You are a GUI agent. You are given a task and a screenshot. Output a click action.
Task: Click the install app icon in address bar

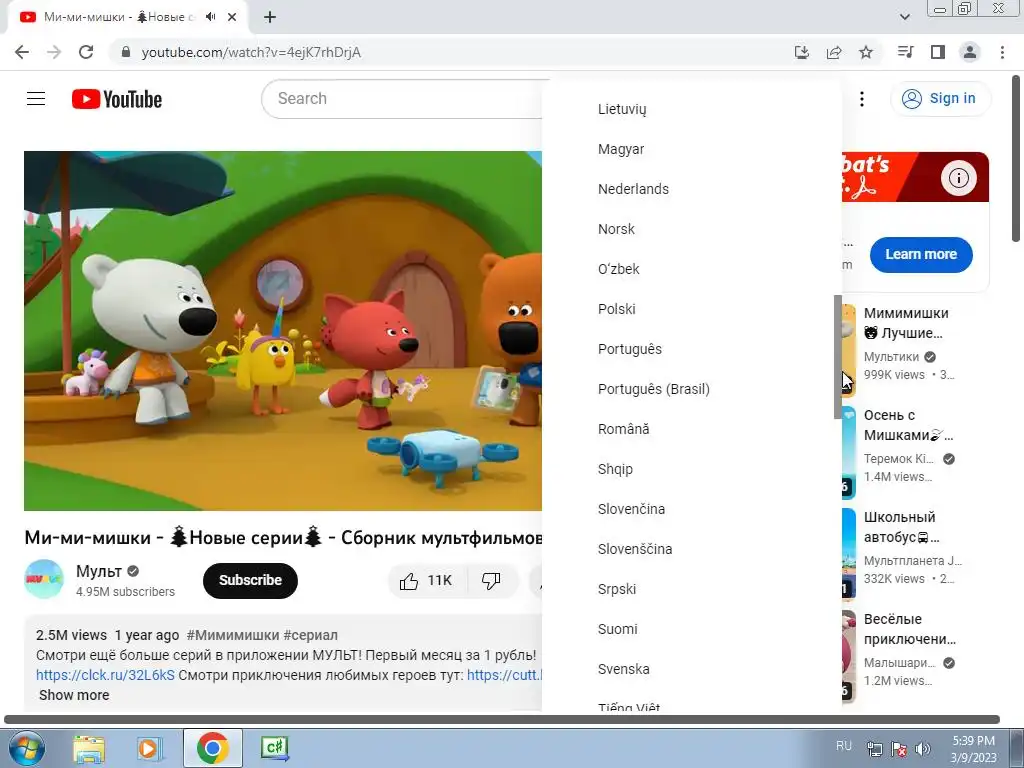802,52
